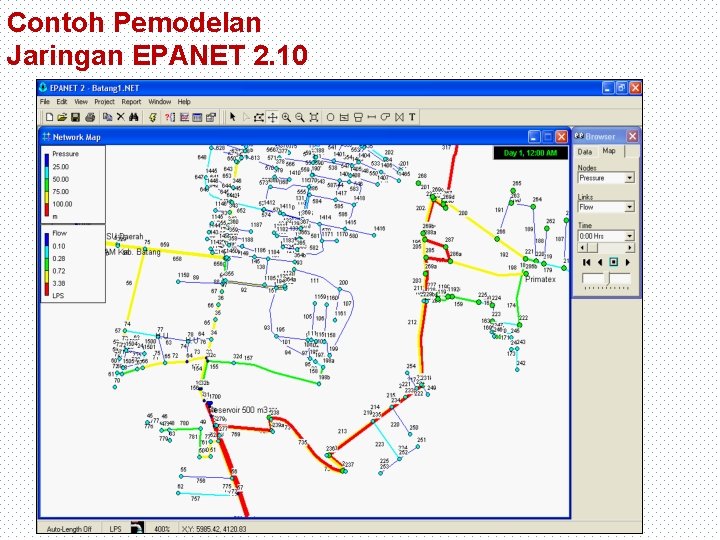Screen dimensions: 720x540
Task: Select the Add Tank tool
Action: coord(358,117)
